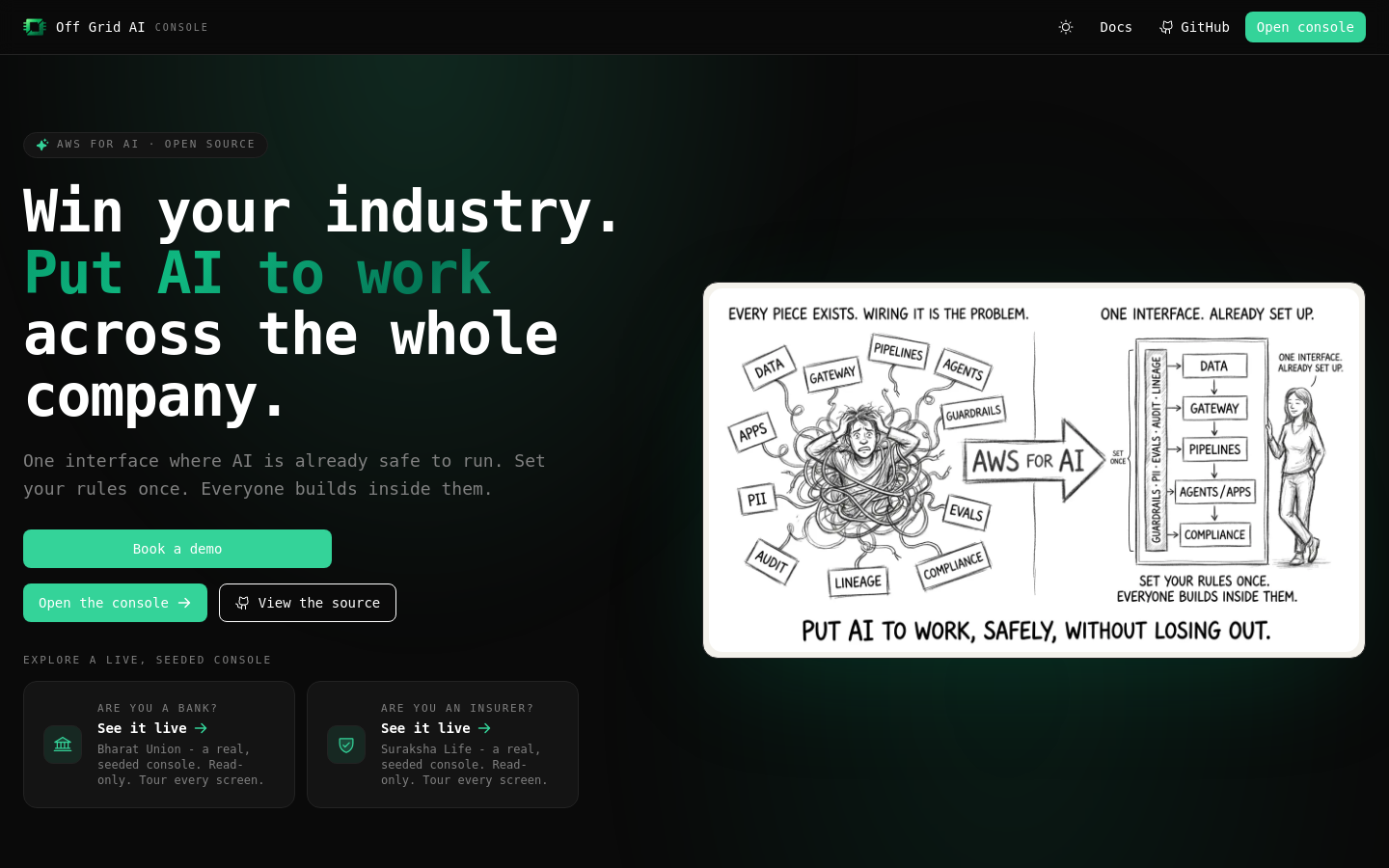The width and height of the screenshot is (1389, 868).
Task: Click the Off Grid AI chip logo icon
Action: click(35, 27)
